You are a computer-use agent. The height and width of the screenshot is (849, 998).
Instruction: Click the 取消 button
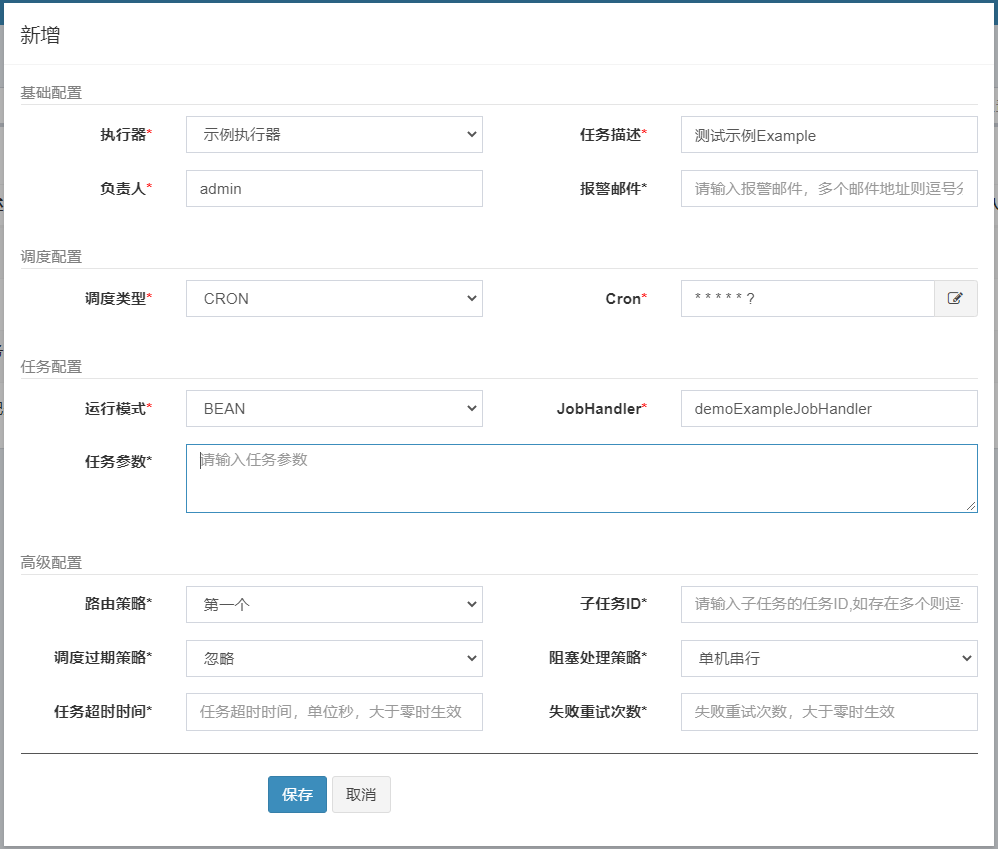(x=361, y=794)
